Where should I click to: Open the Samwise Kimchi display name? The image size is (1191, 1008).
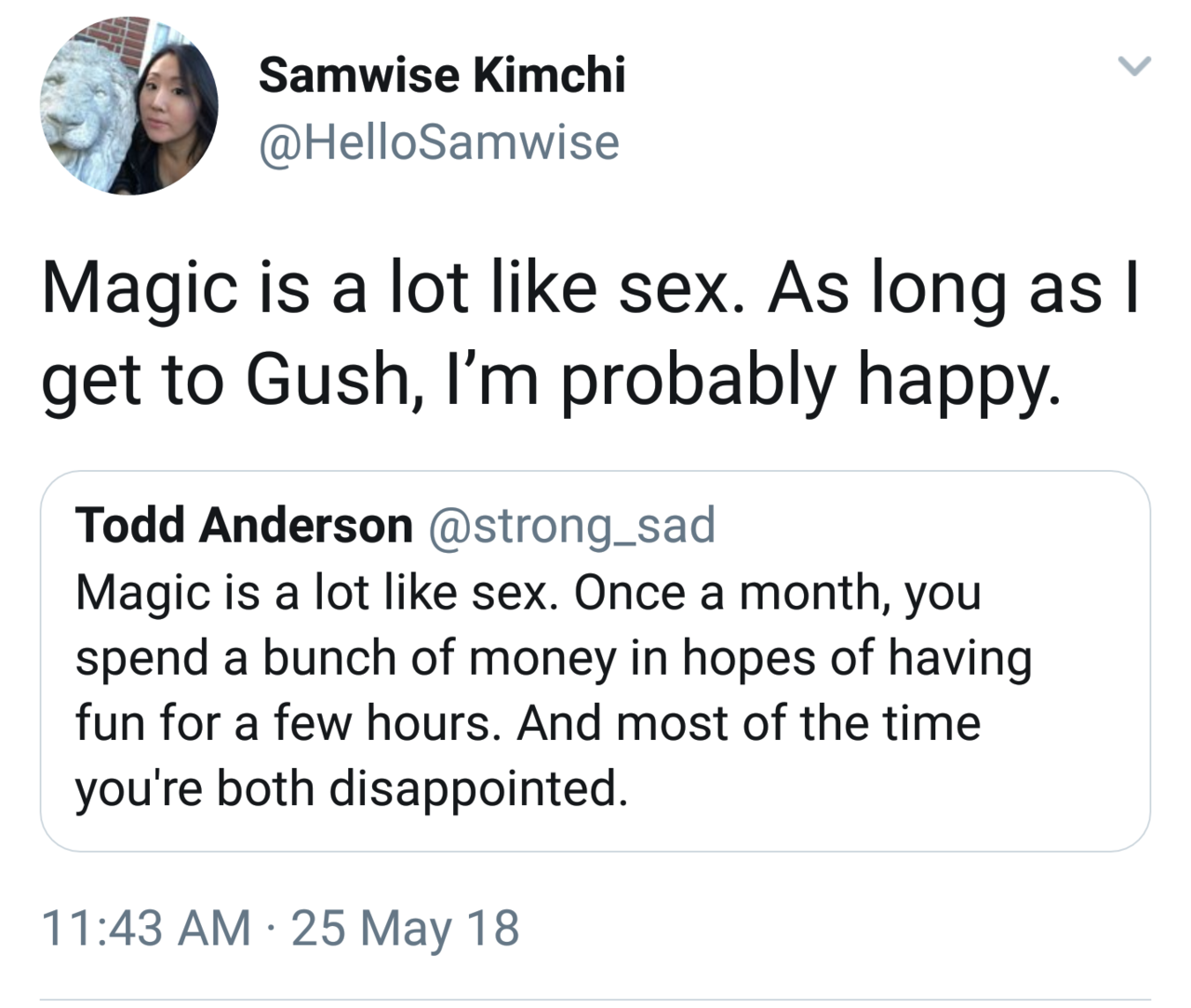coord(442,74)
